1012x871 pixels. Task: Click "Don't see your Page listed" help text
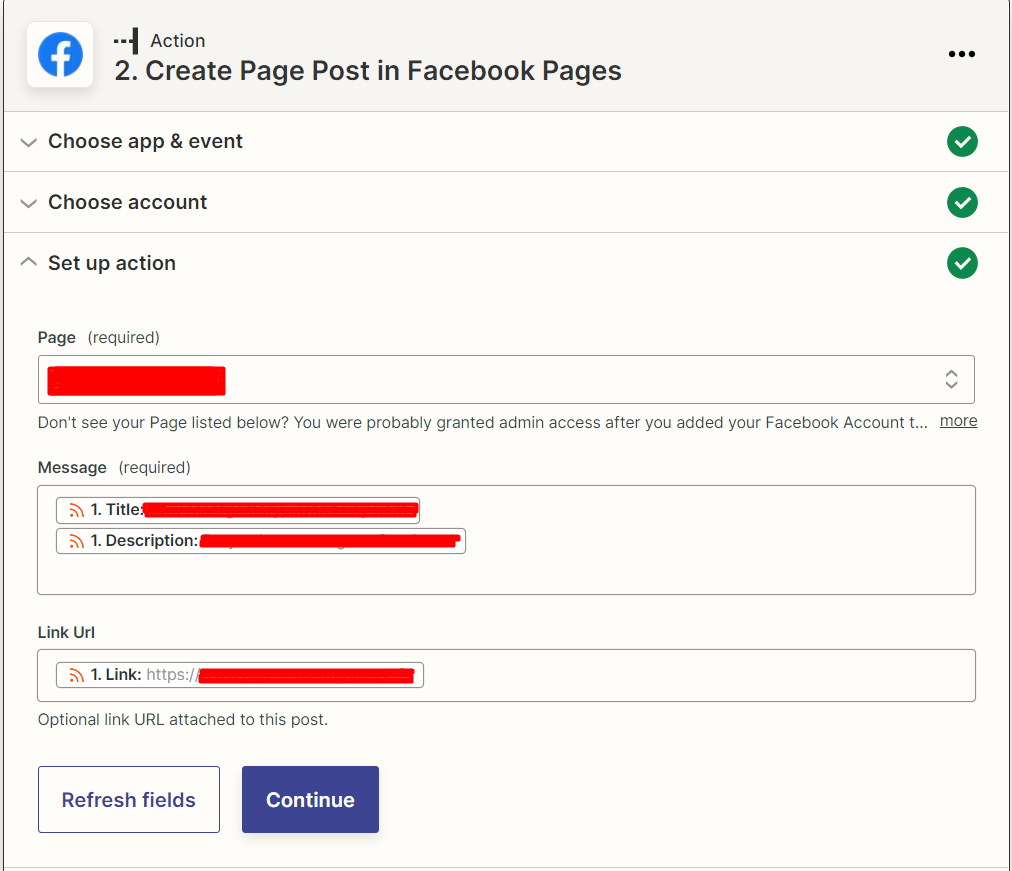[x=483, y=423]
